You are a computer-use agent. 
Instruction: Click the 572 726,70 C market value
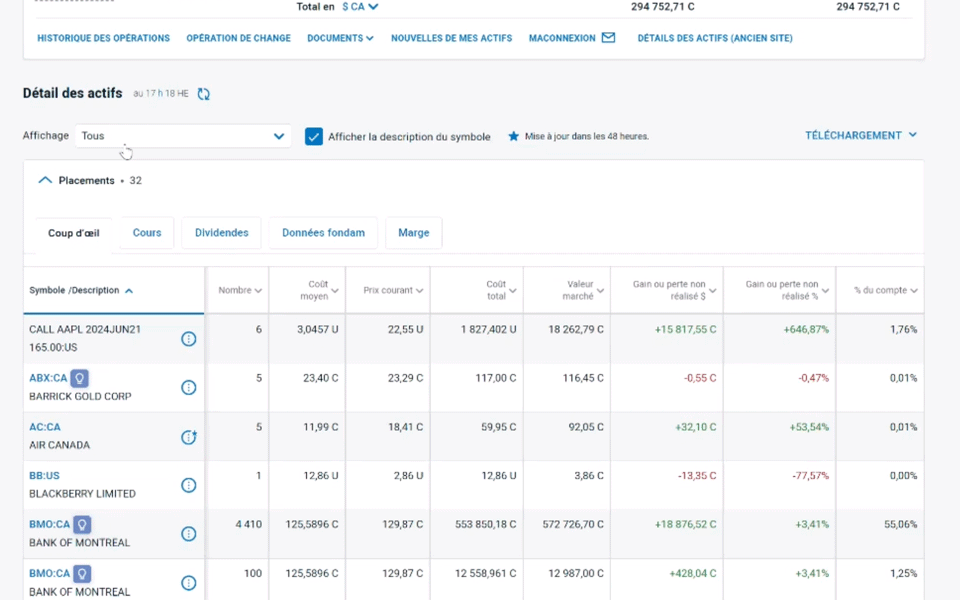573,525
